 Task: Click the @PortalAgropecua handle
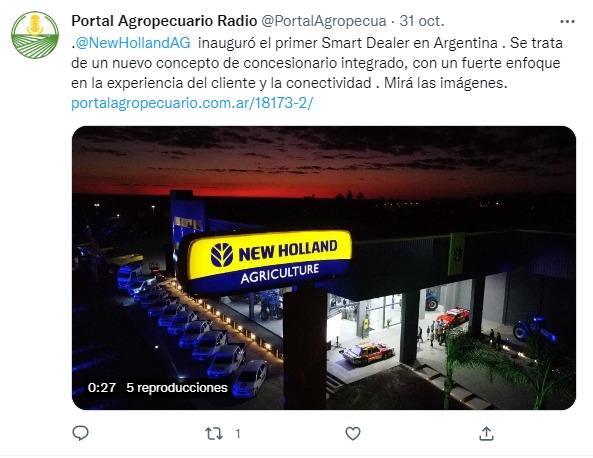click(324, 21)
